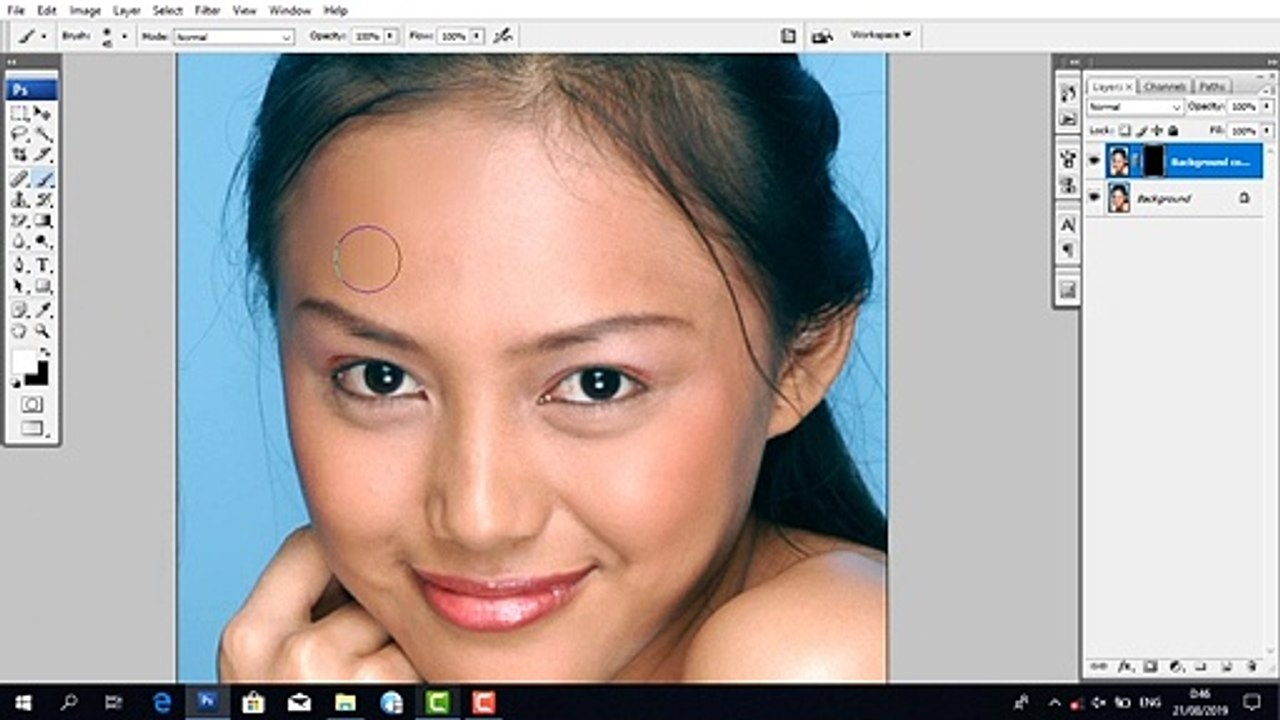This screenshot has height=720, width=1280.
Task: Open the File menu
Action: (16, 10)
